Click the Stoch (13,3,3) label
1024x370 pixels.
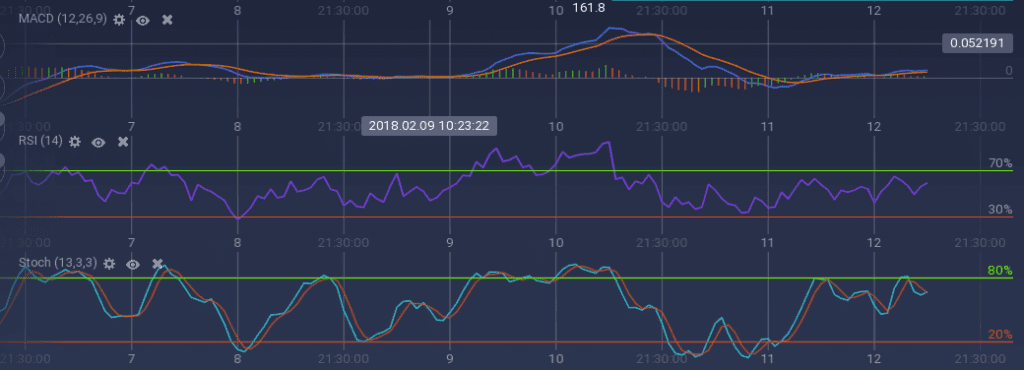(57, 263)
